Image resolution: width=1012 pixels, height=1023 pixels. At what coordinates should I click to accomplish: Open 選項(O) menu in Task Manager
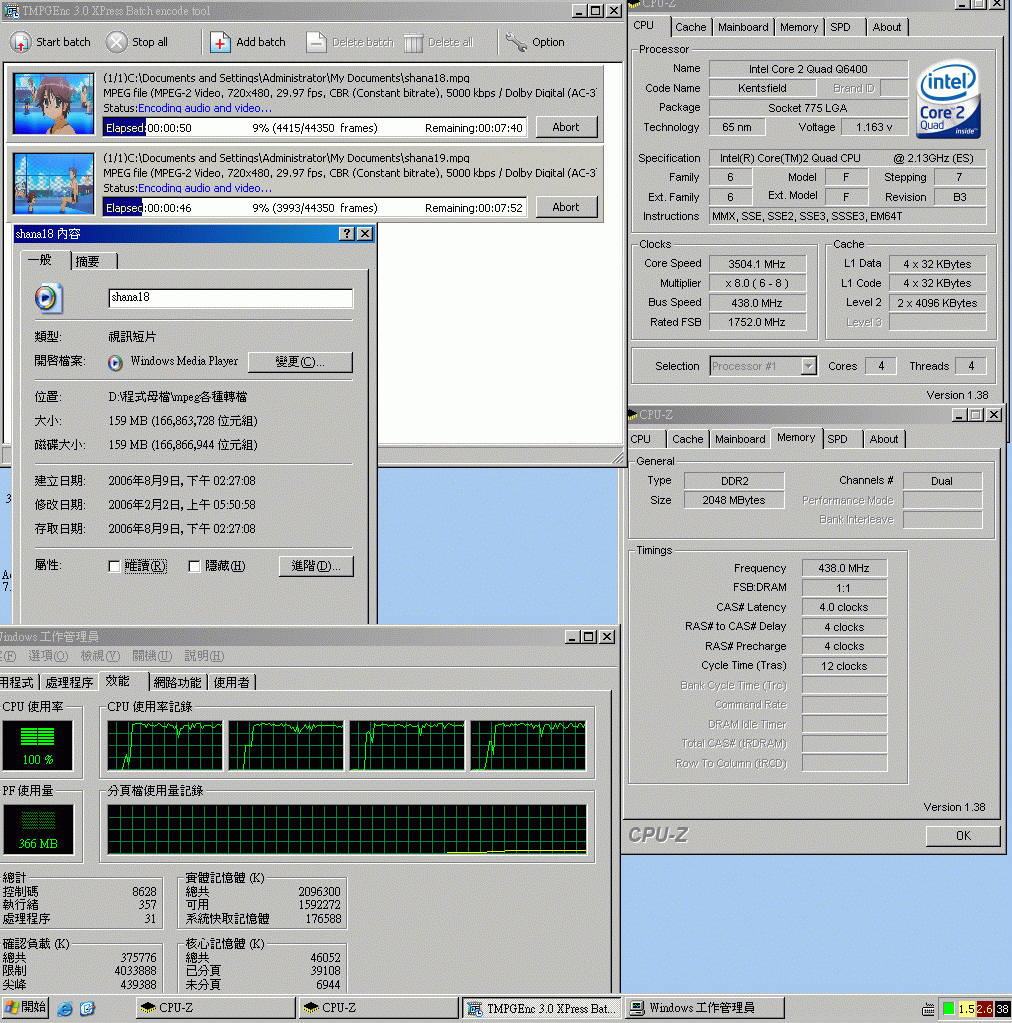pos(48,656)
